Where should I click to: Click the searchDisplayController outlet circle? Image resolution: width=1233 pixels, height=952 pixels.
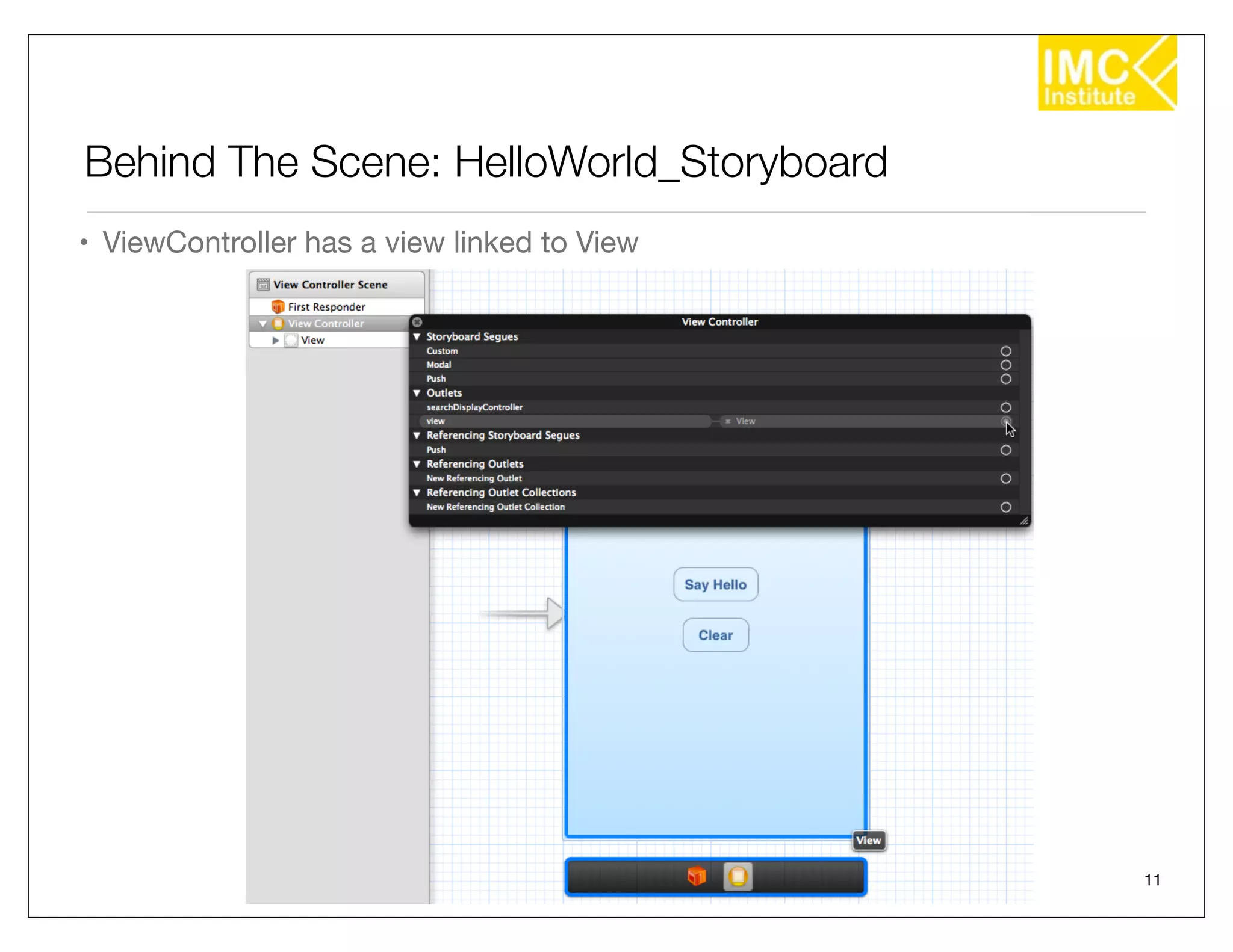[1005, 407]
